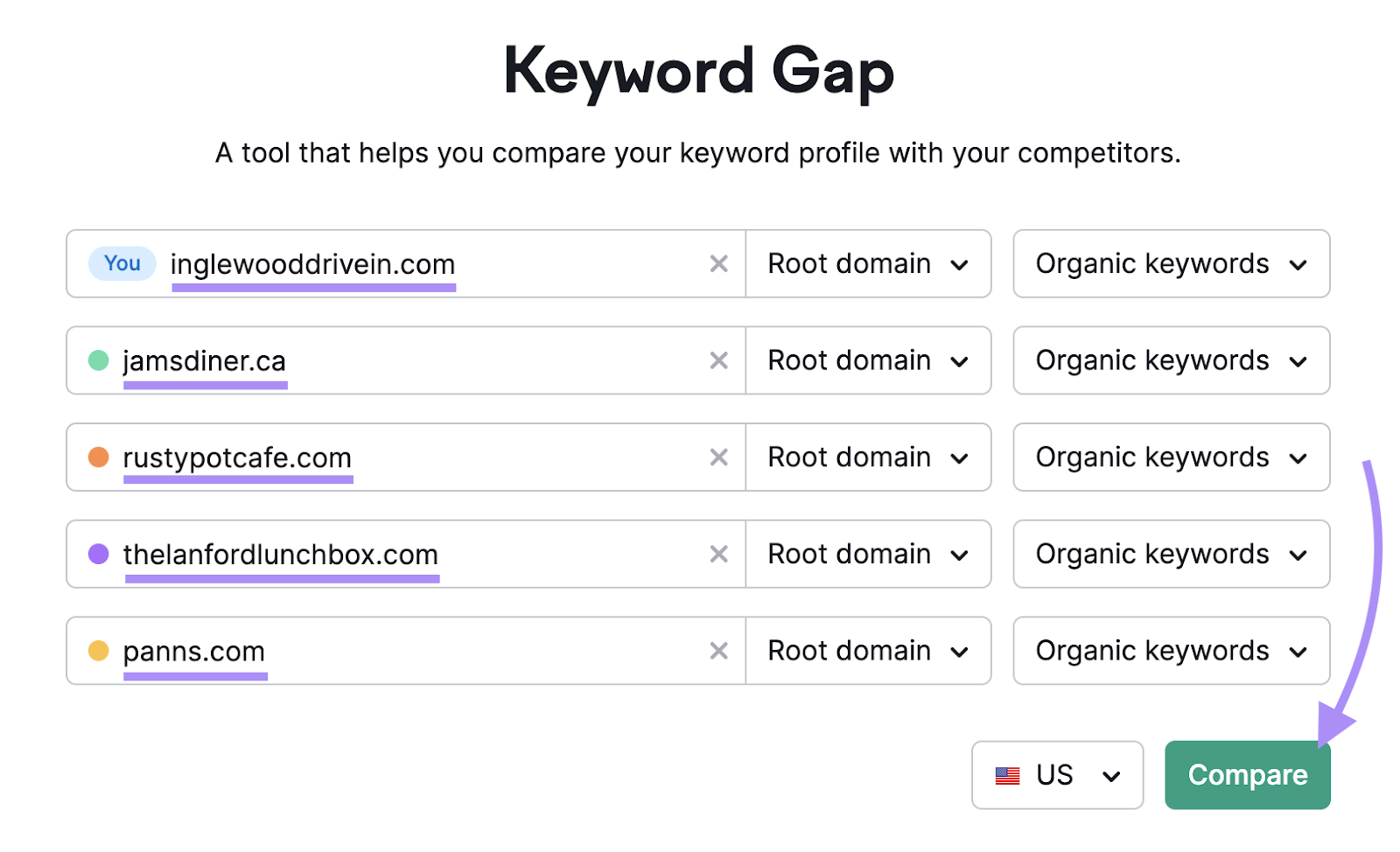The width and height of the screenshot is (1400, 852).
Task: Select the green dot for jamsdiner.ca
Action: click(x=98, y=360)
